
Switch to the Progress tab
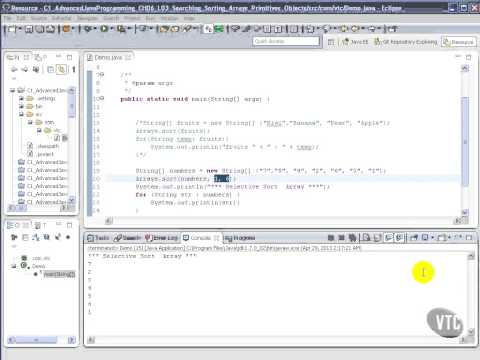click(240, 238)
